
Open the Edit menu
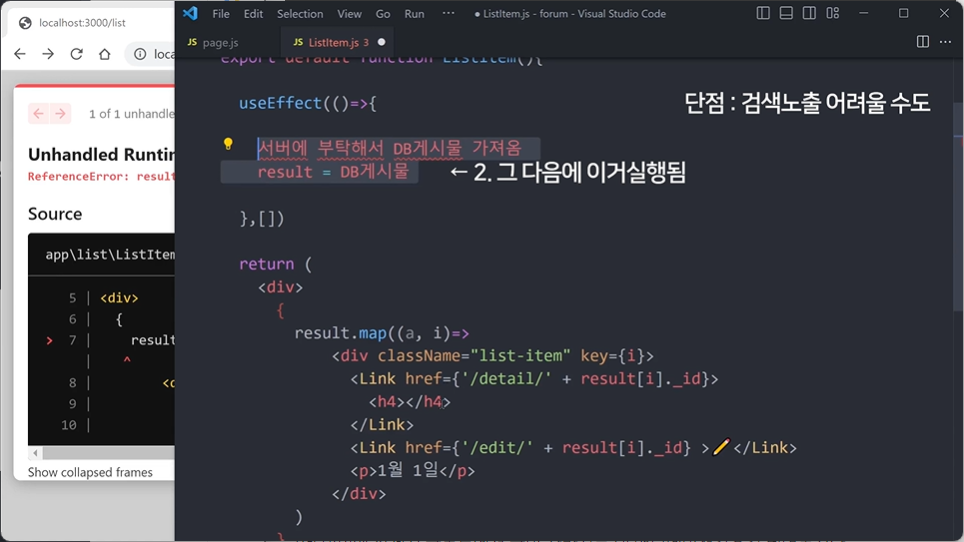(253, 14)
